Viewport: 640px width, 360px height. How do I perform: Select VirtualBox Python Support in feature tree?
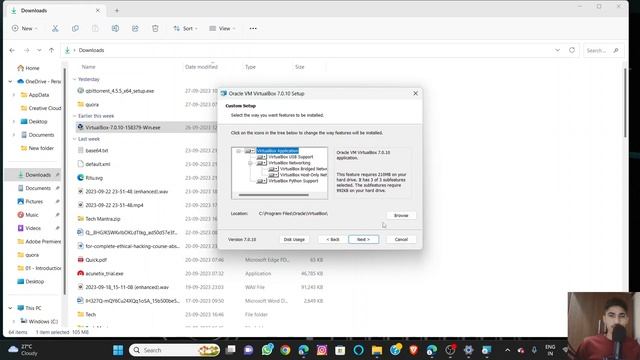[293, 181]
